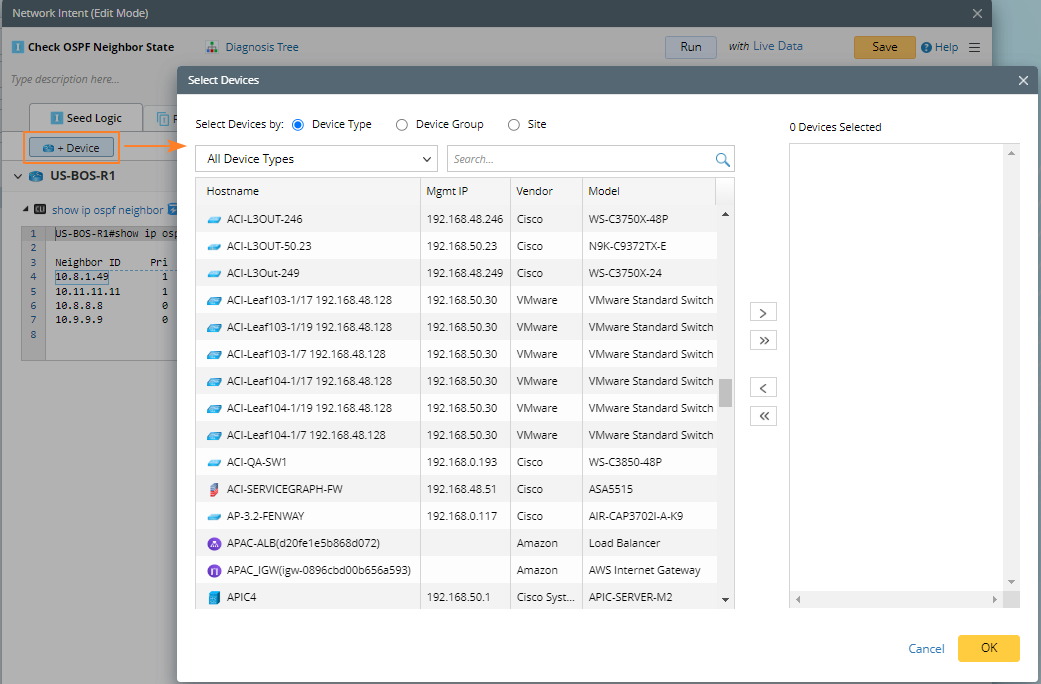Collapse the show ip ospf neighbor command
Image resolution: width=1041 pixels, height=684 pixels.
(27, 210)
